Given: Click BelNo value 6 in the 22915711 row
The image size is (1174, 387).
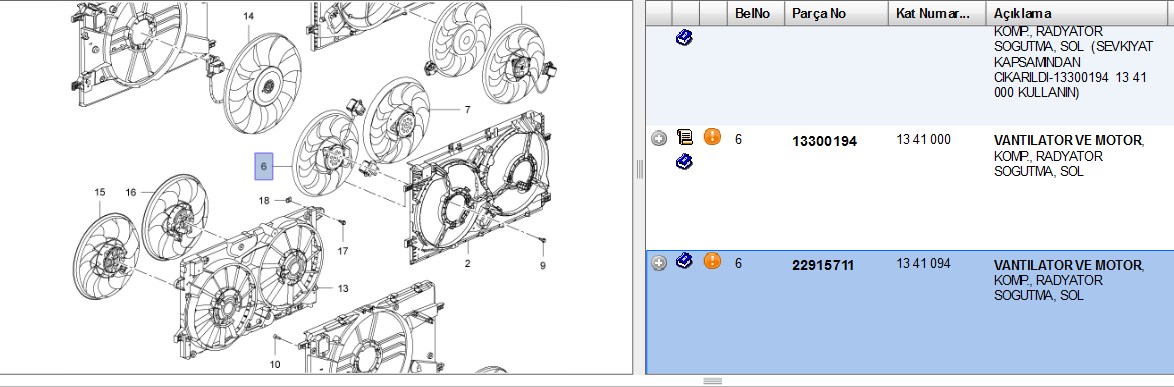Looking at the screenshot, I should (738, 263).
